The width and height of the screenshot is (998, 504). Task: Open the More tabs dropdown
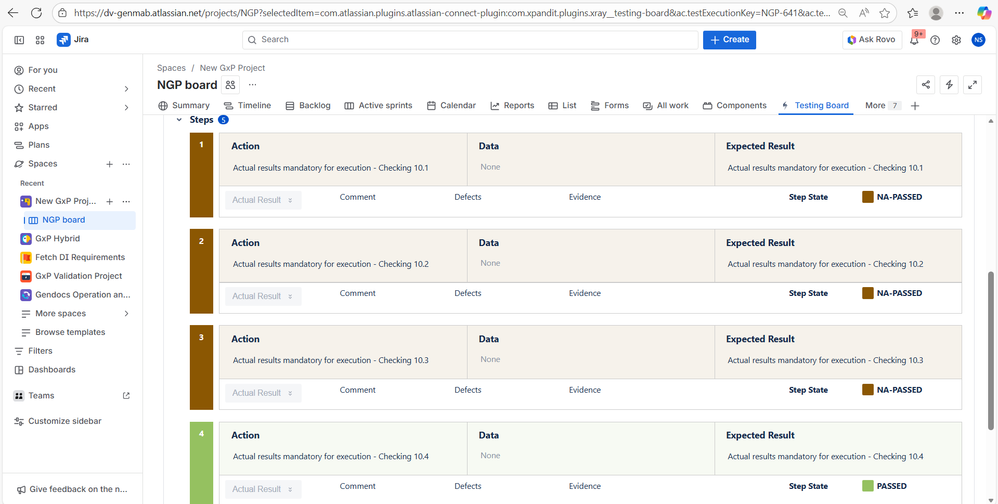click(882, 105)
